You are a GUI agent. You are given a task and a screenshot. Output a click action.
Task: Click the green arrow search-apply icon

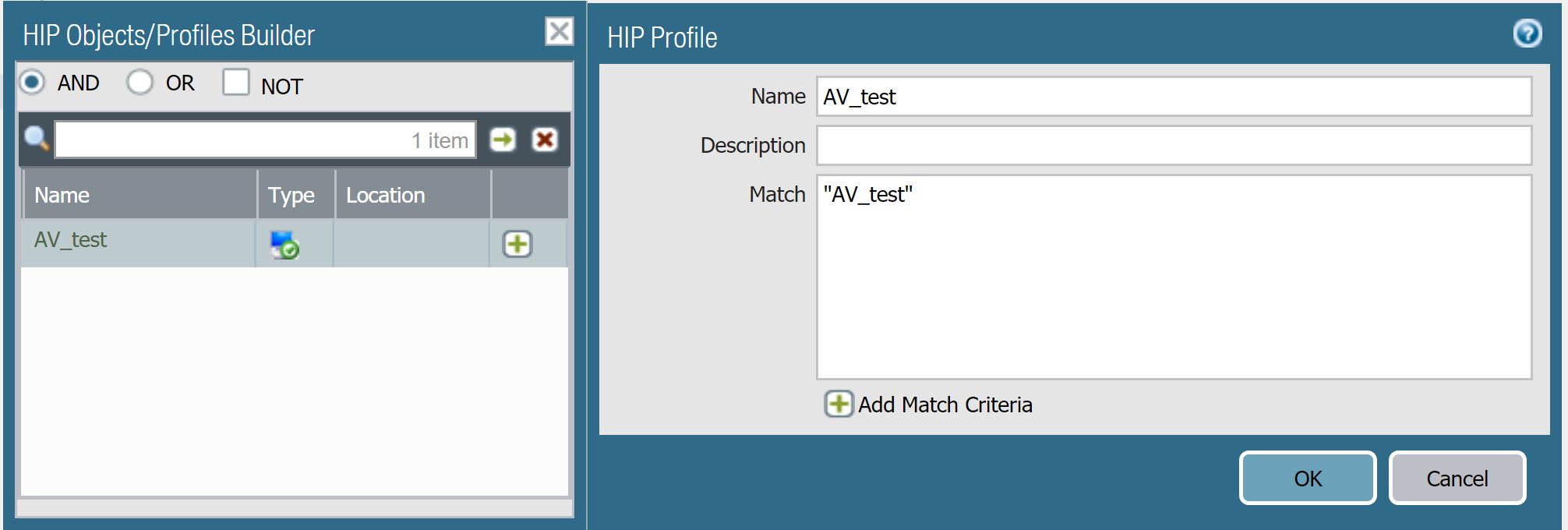coord(503,140)
